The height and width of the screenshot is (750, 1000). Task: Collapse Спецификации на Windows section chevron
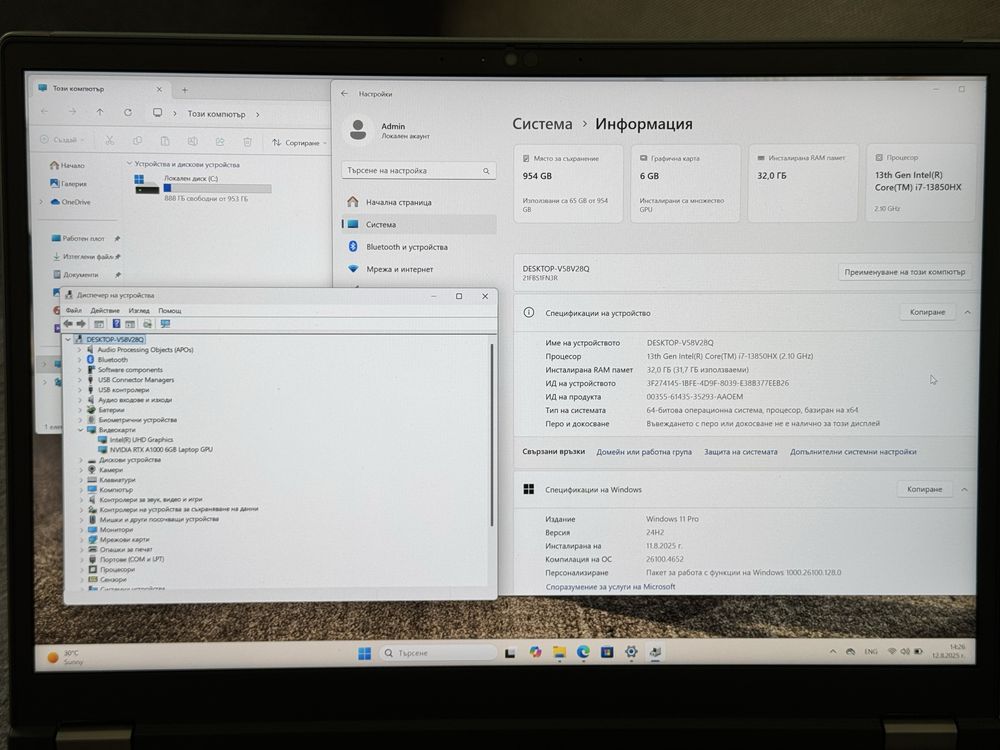click(964, 489)
